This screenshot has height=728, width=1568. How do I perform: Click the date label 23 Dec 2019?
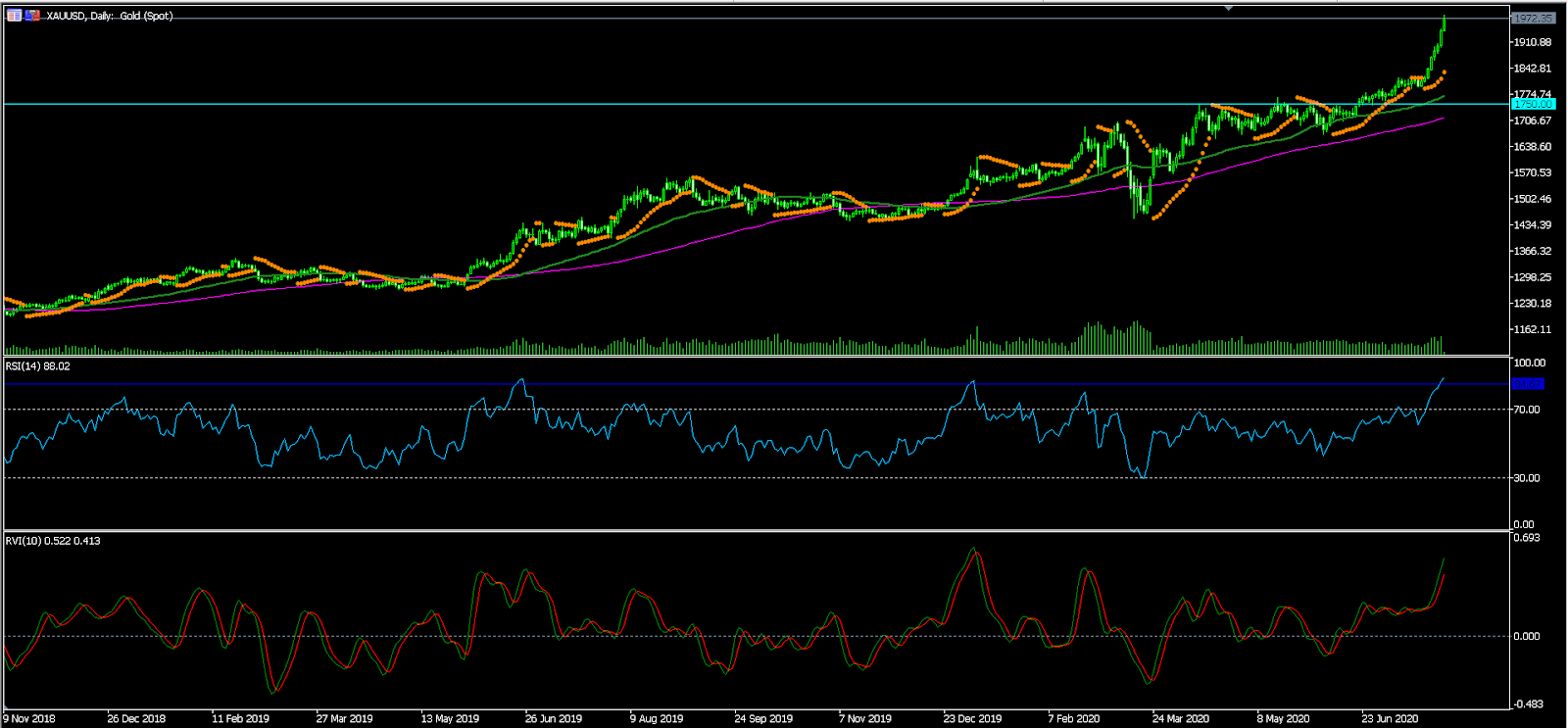coord(973,719)
